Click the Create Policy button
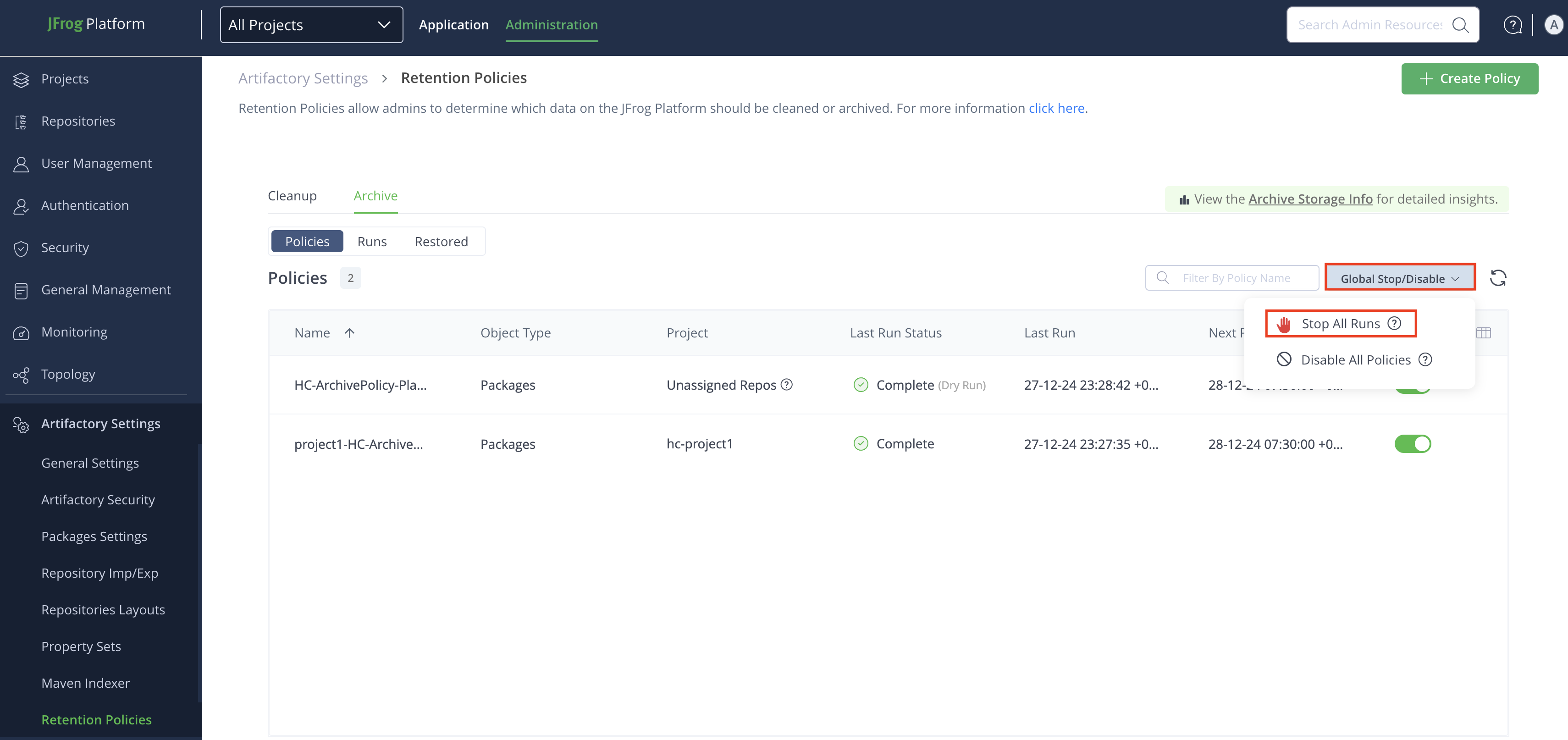The width and height of the screenshot is (1568, 740). 1469,78
